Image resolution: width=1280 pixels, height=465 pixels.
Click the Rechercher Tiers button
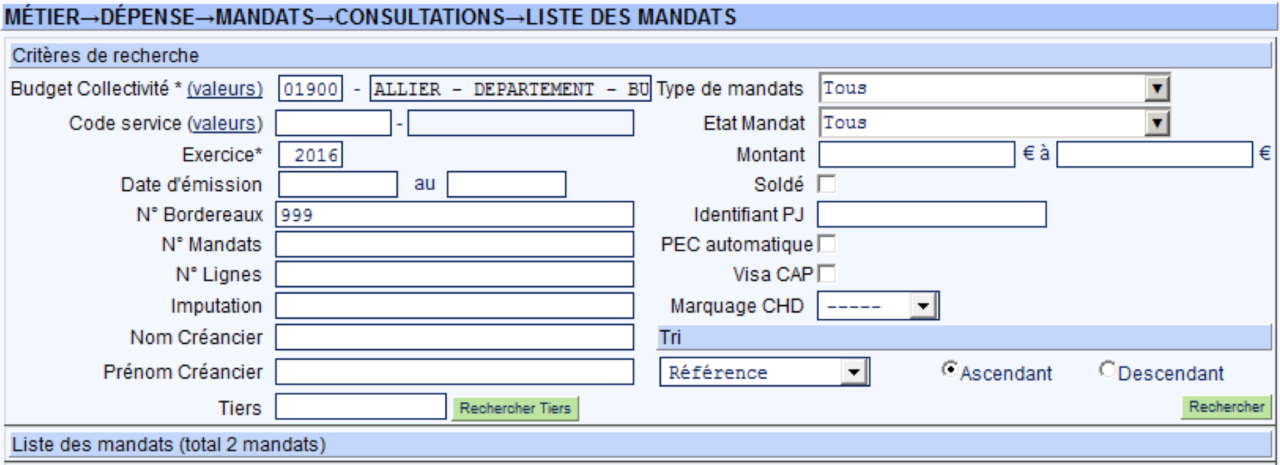[516, 407]
